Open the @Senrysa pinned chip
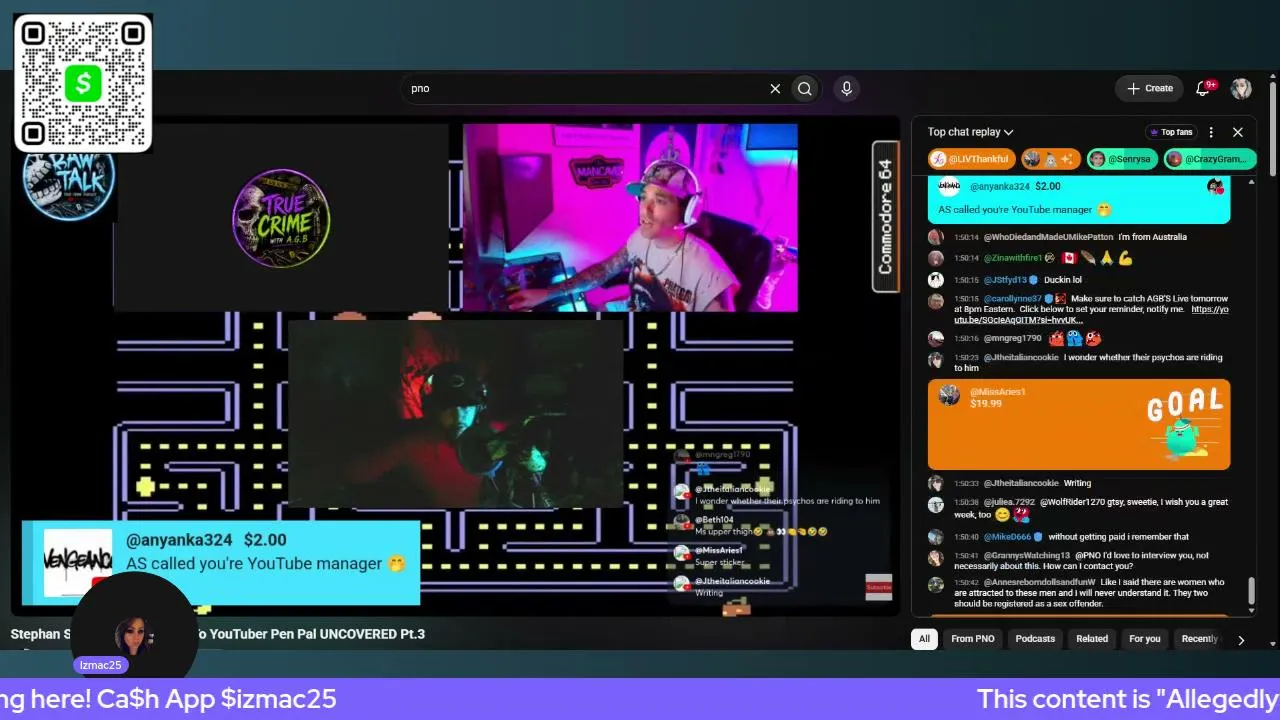 tap(1122, 159)
